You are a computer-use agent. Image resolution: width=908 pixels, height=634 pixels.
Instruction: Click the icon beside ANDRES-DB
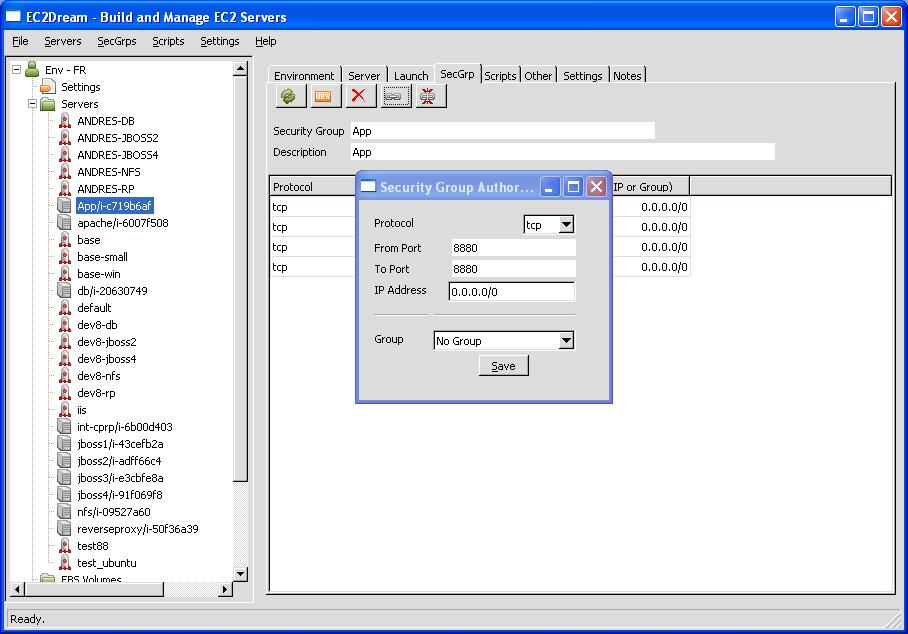65,121
